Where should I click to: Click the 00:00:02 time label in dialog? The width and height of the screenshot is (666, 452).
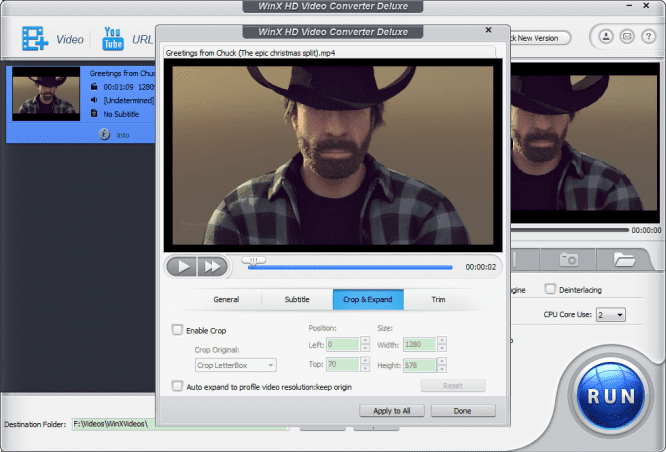tap(481, 267)
